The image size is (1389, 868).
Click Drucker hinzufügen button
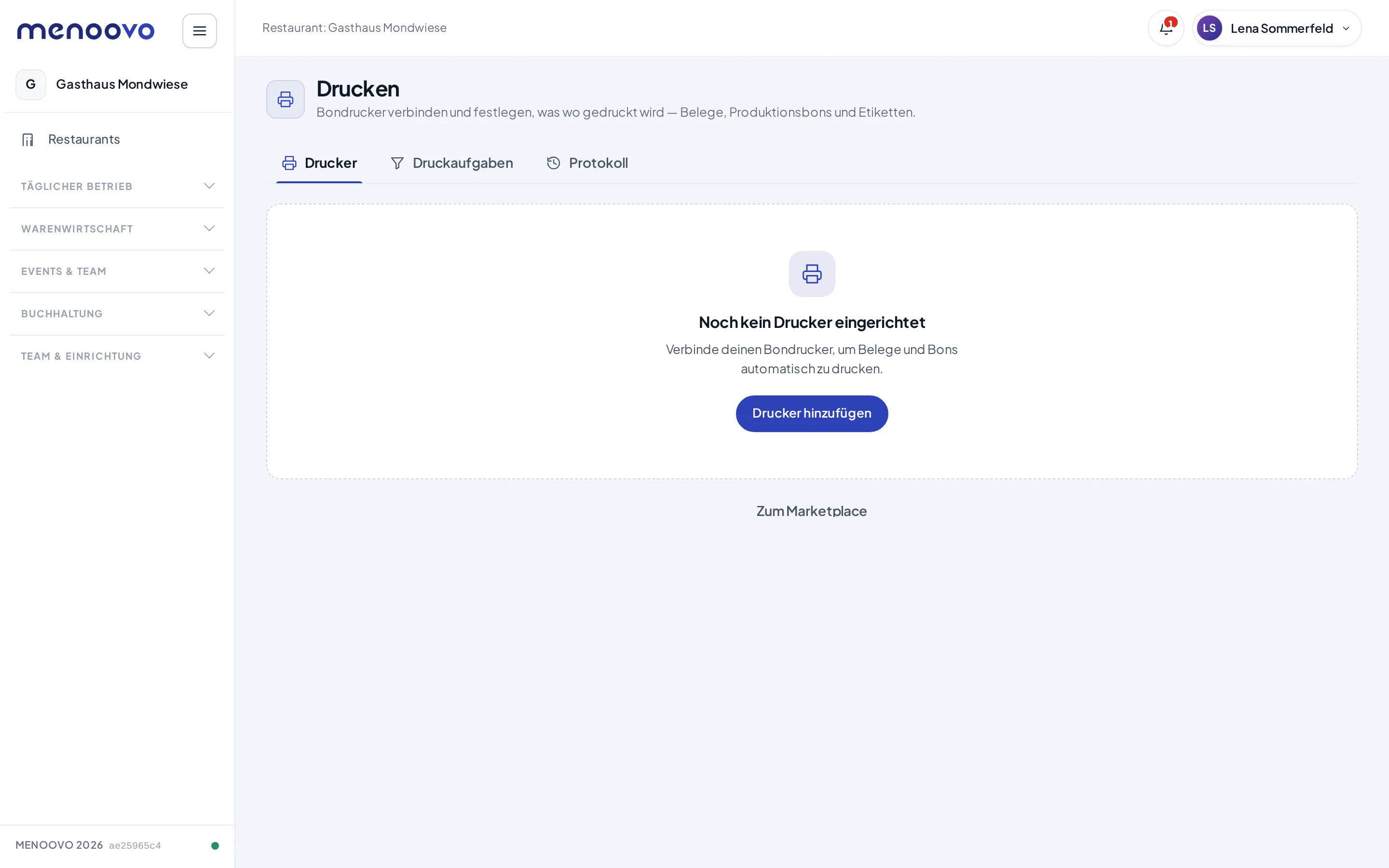[812, 413]
